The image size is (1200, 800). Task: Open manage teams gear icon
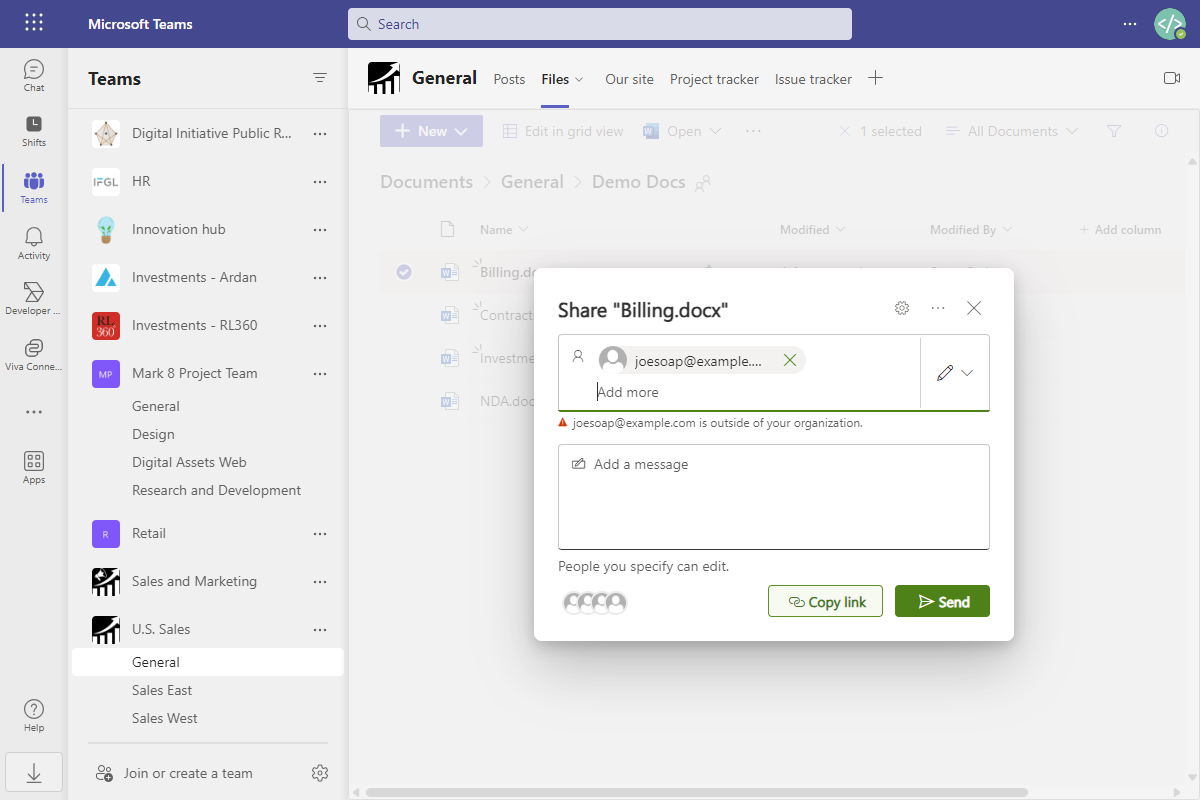click(x=320, y=773)
